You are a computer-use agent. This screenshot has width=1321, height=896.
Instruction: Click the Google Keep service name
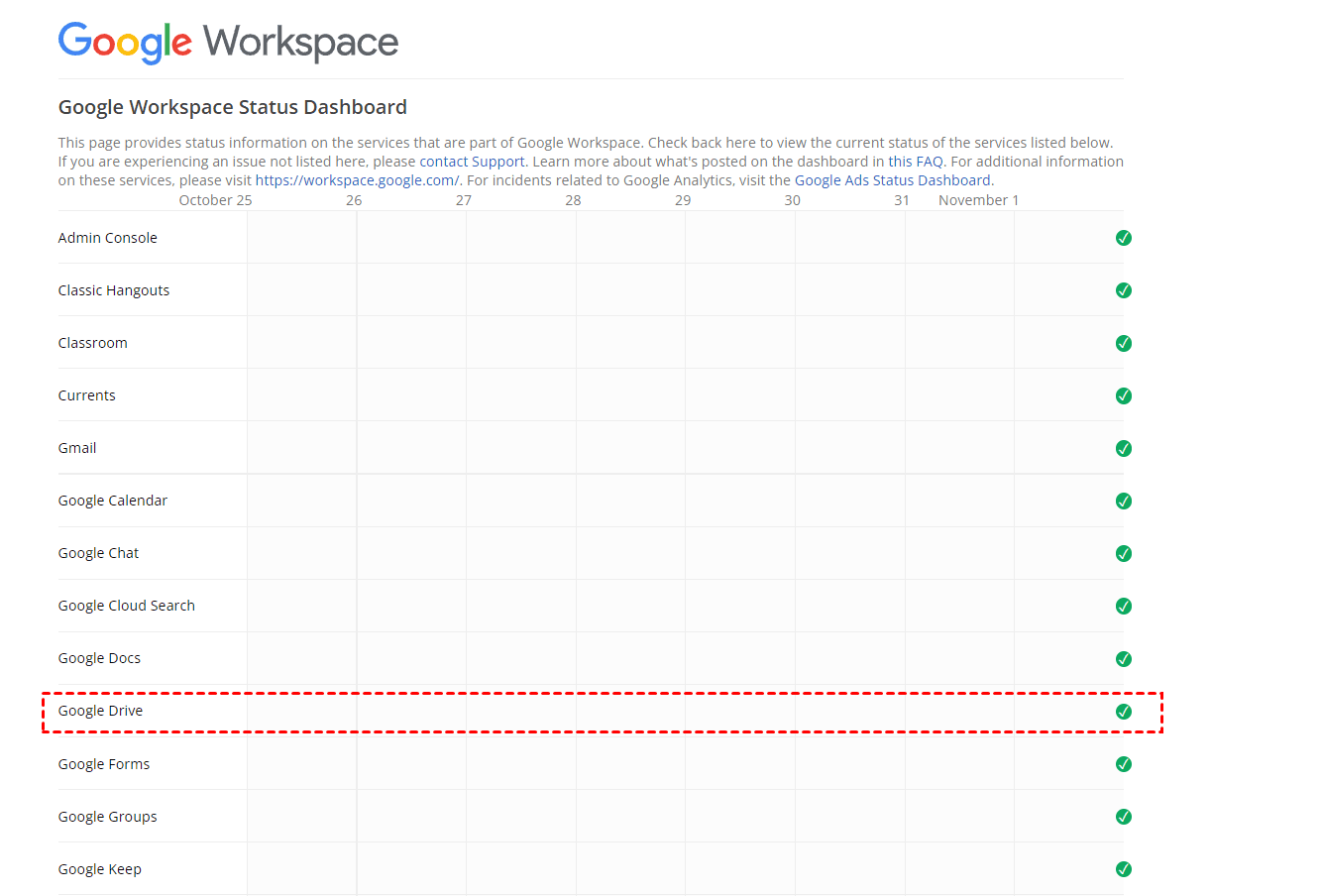[x=100, y=869]
